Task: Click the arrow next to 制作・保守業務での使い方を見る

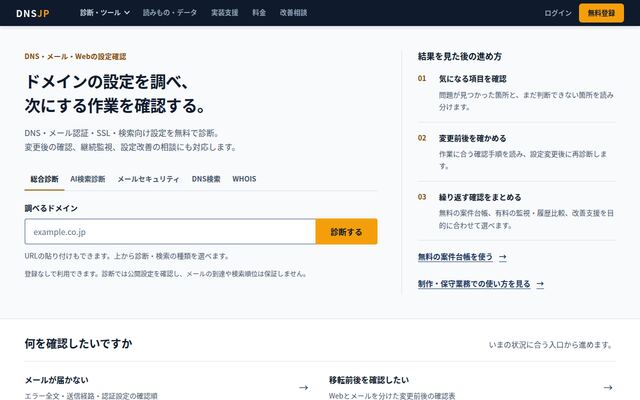Action: pos(540,284)
